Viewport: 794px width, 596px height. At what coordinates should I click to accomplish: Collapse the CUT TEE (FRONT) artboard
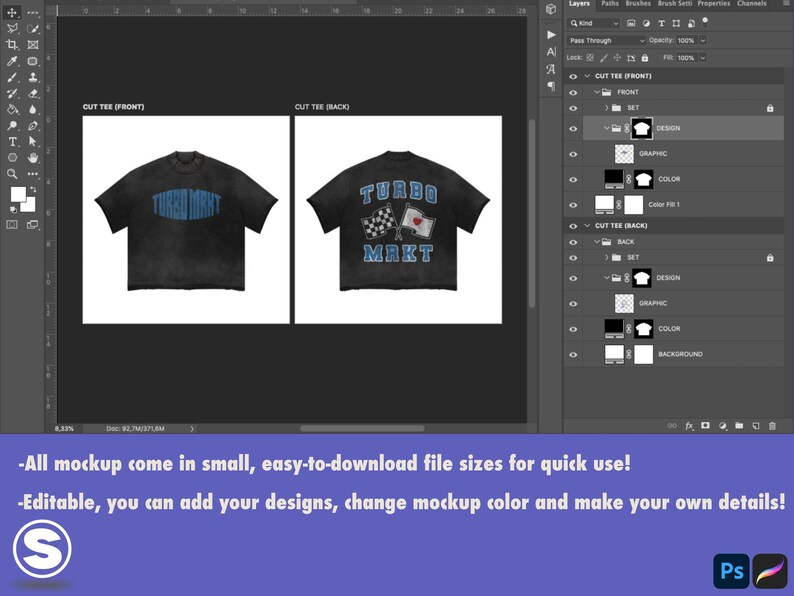pos(587,76)
